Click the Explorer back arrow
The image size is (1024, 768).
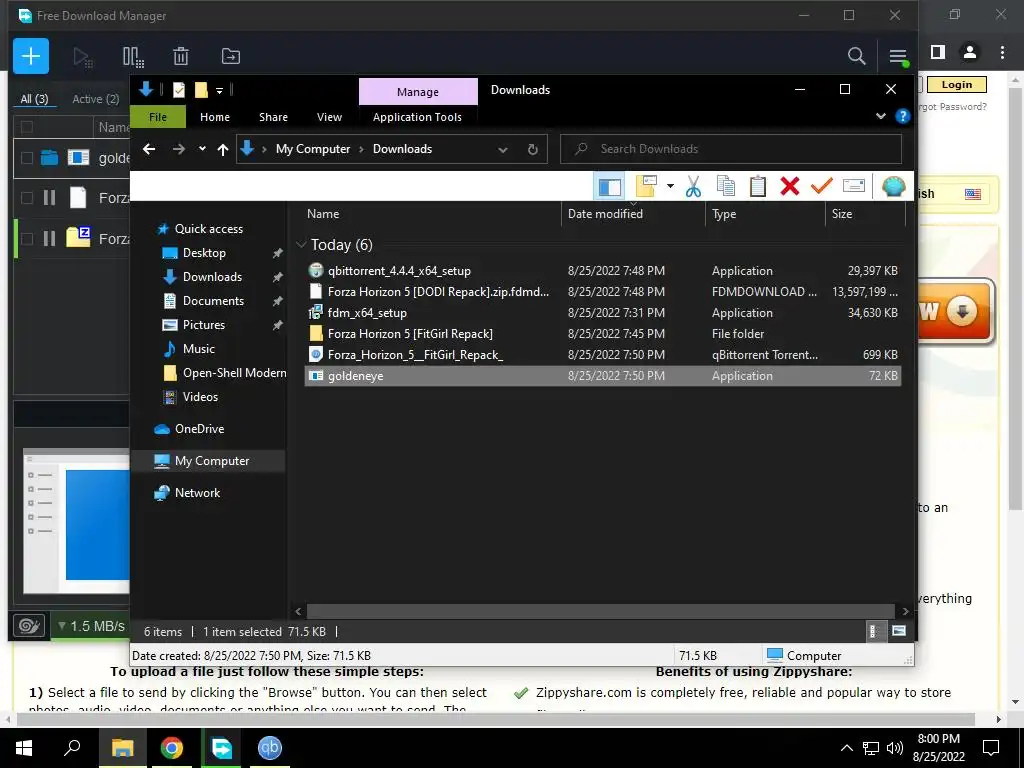[x=149, y=150]
